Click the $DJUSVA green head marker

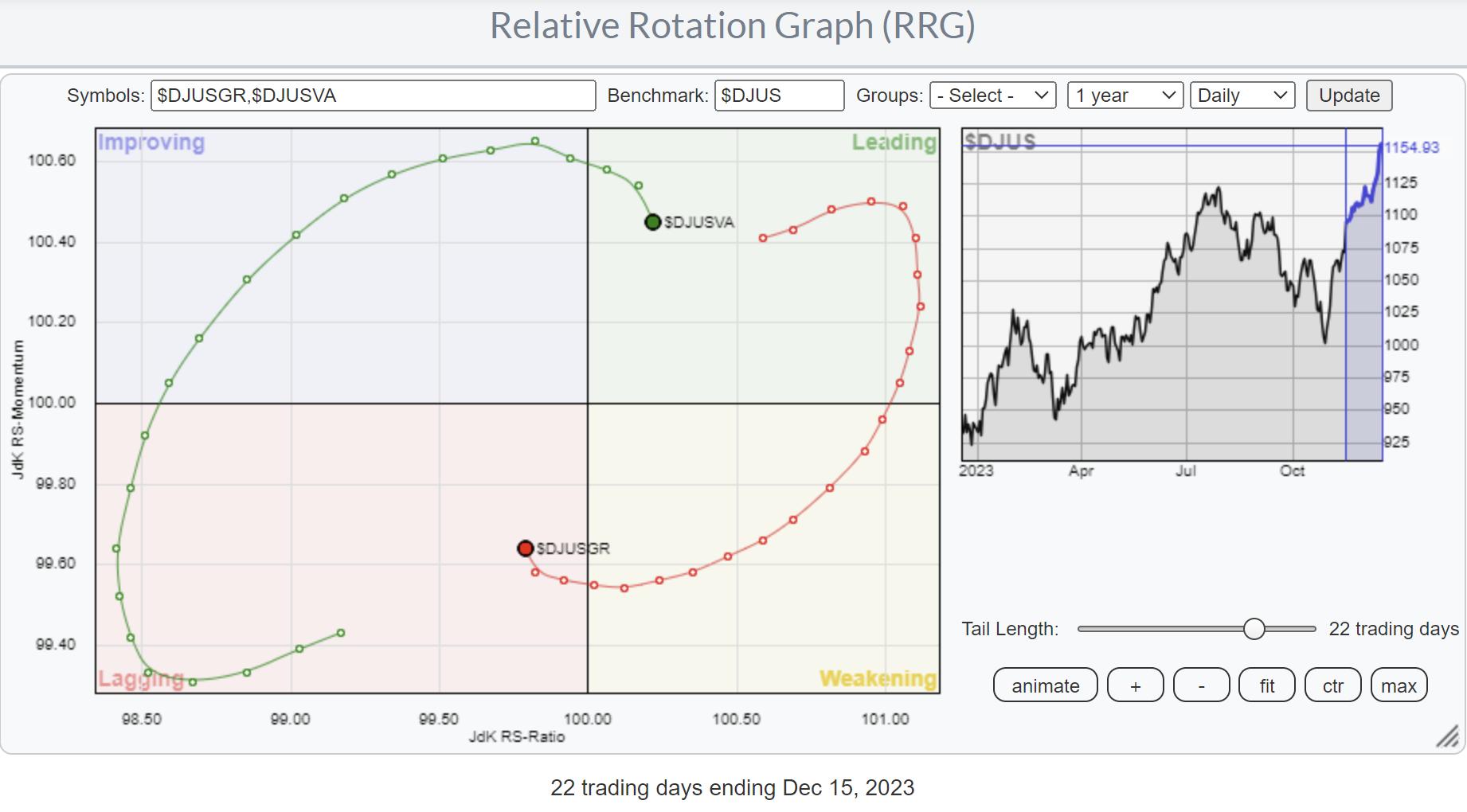[652, 222]
